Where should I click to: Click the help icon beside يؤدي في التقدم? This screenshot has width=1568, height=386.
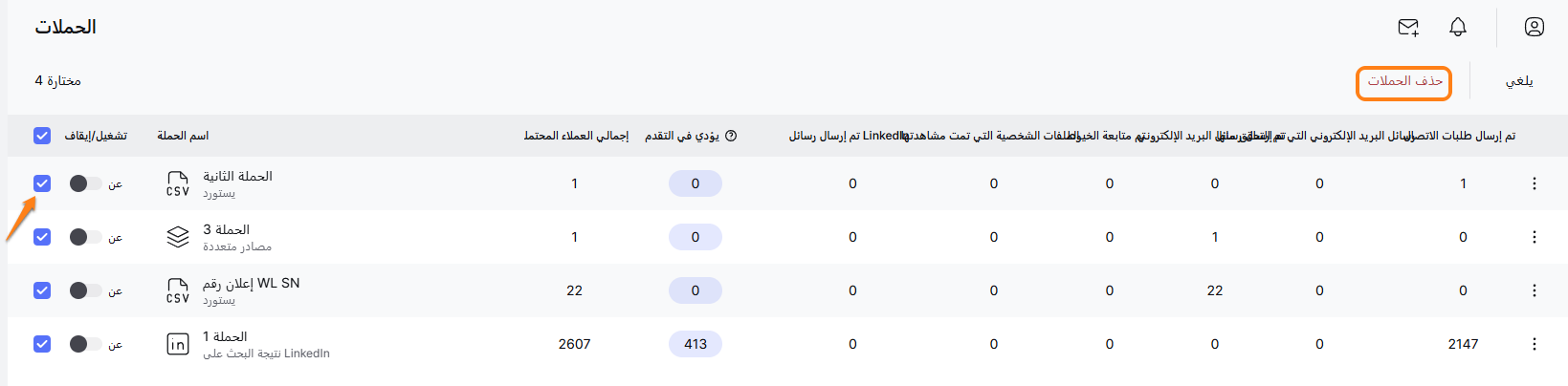(731, 136)
